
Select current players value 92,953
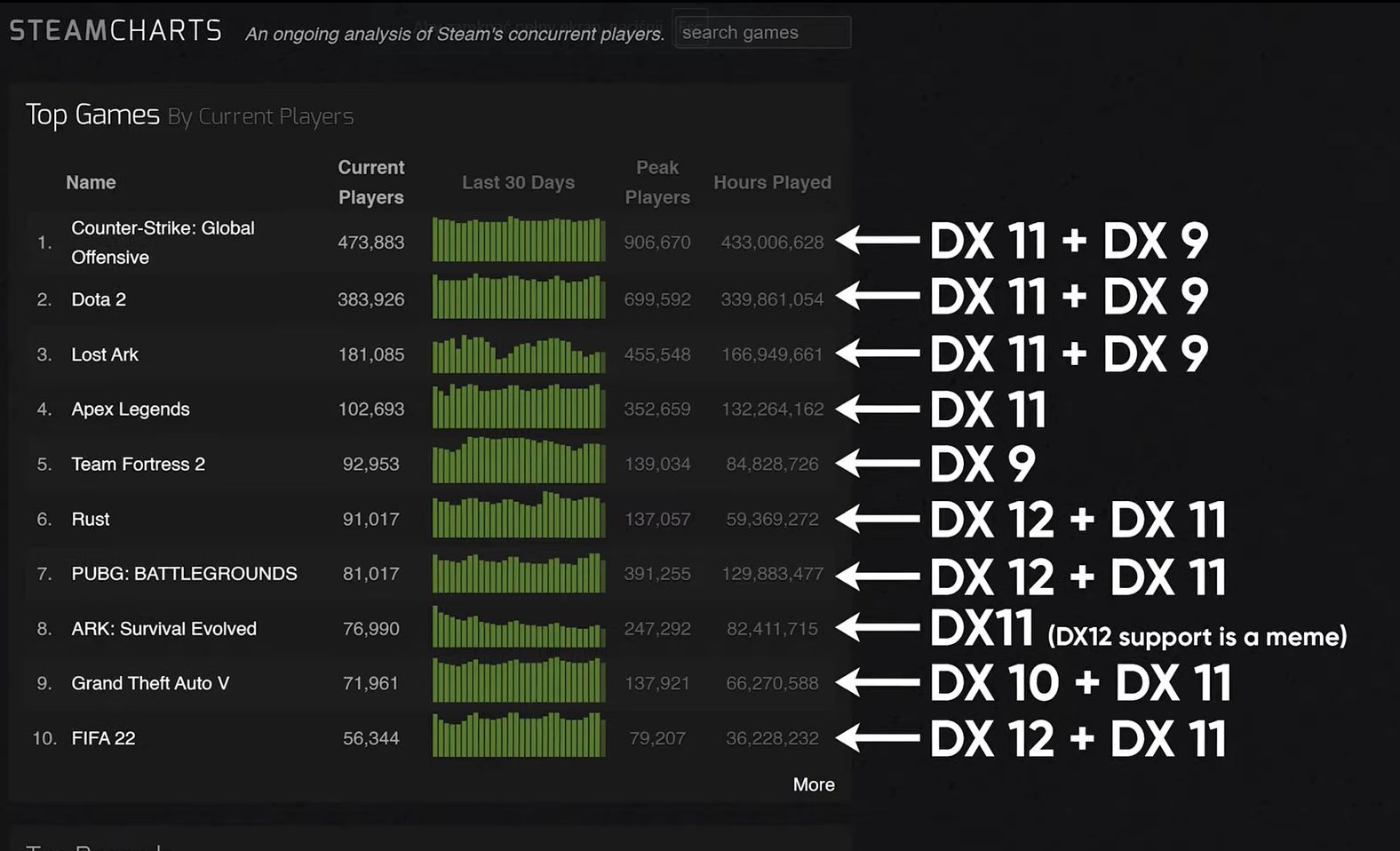click(371, 465)
